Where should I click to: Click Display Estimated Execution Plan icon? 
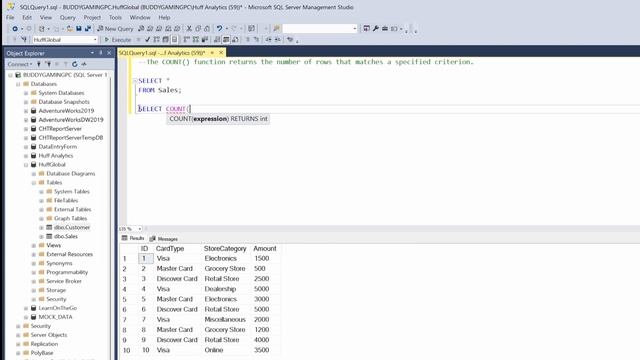(x=156, y=40)
